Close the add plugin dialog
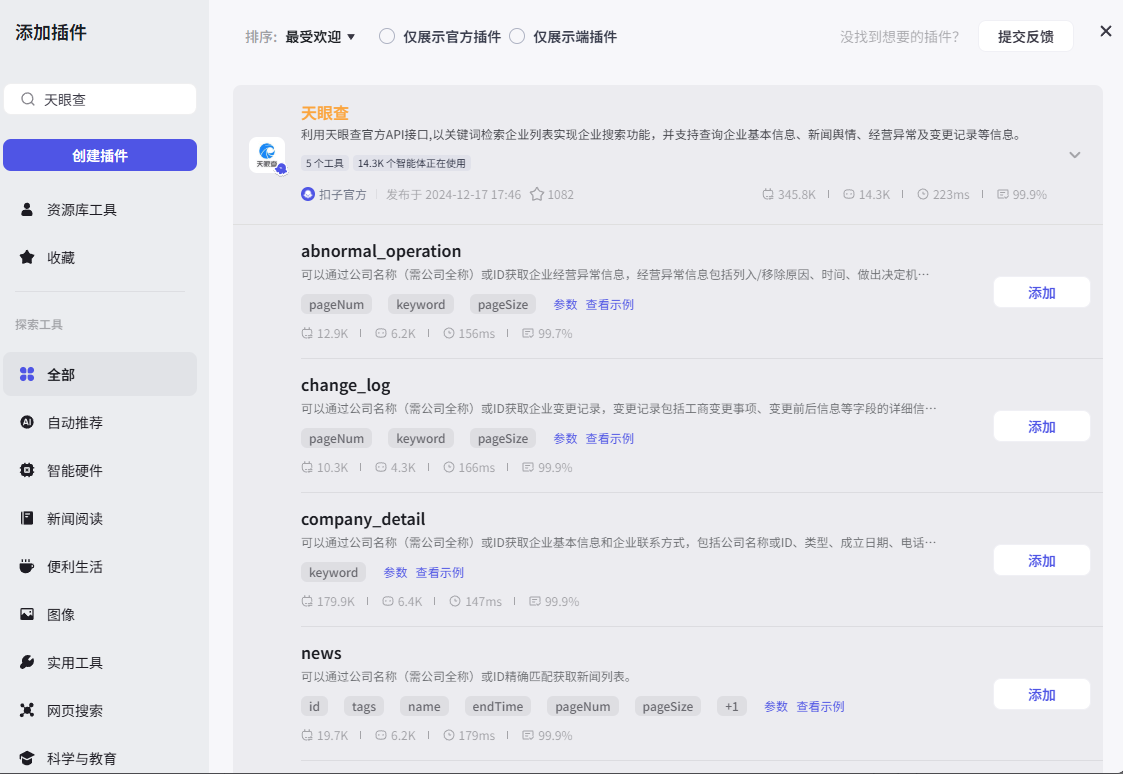The width and height of the screenshot is (1123, 774). [1106, 31]
